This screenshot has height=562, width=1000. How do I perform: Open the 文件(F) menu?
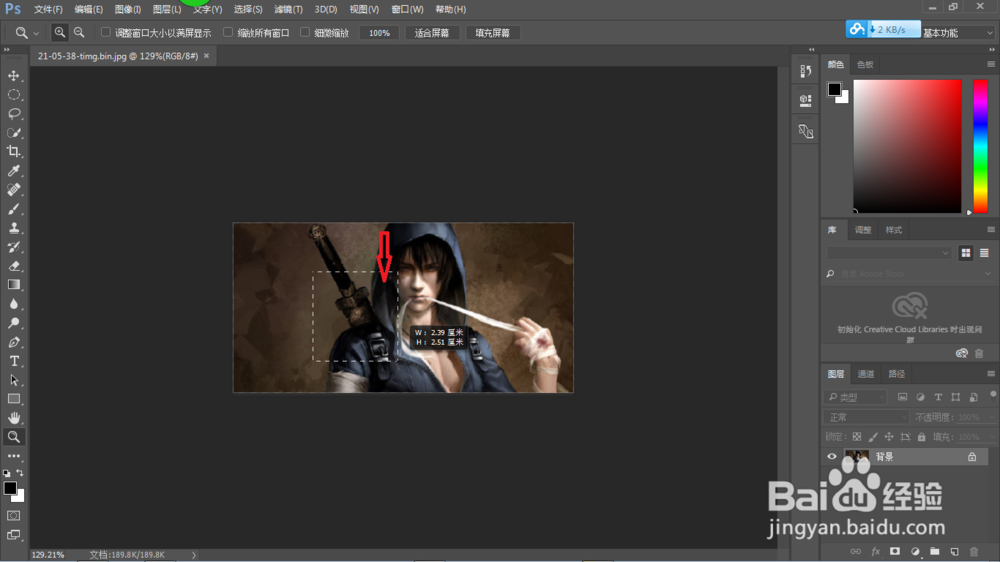tap(48, 10)
